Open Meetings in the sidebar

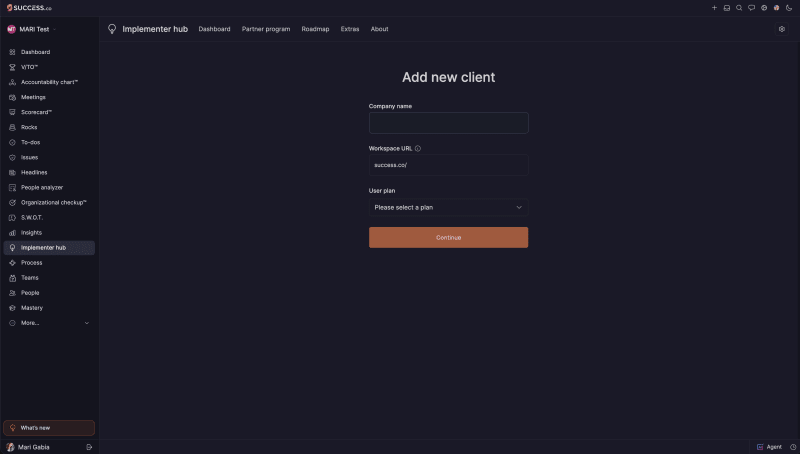coord(49,97)
